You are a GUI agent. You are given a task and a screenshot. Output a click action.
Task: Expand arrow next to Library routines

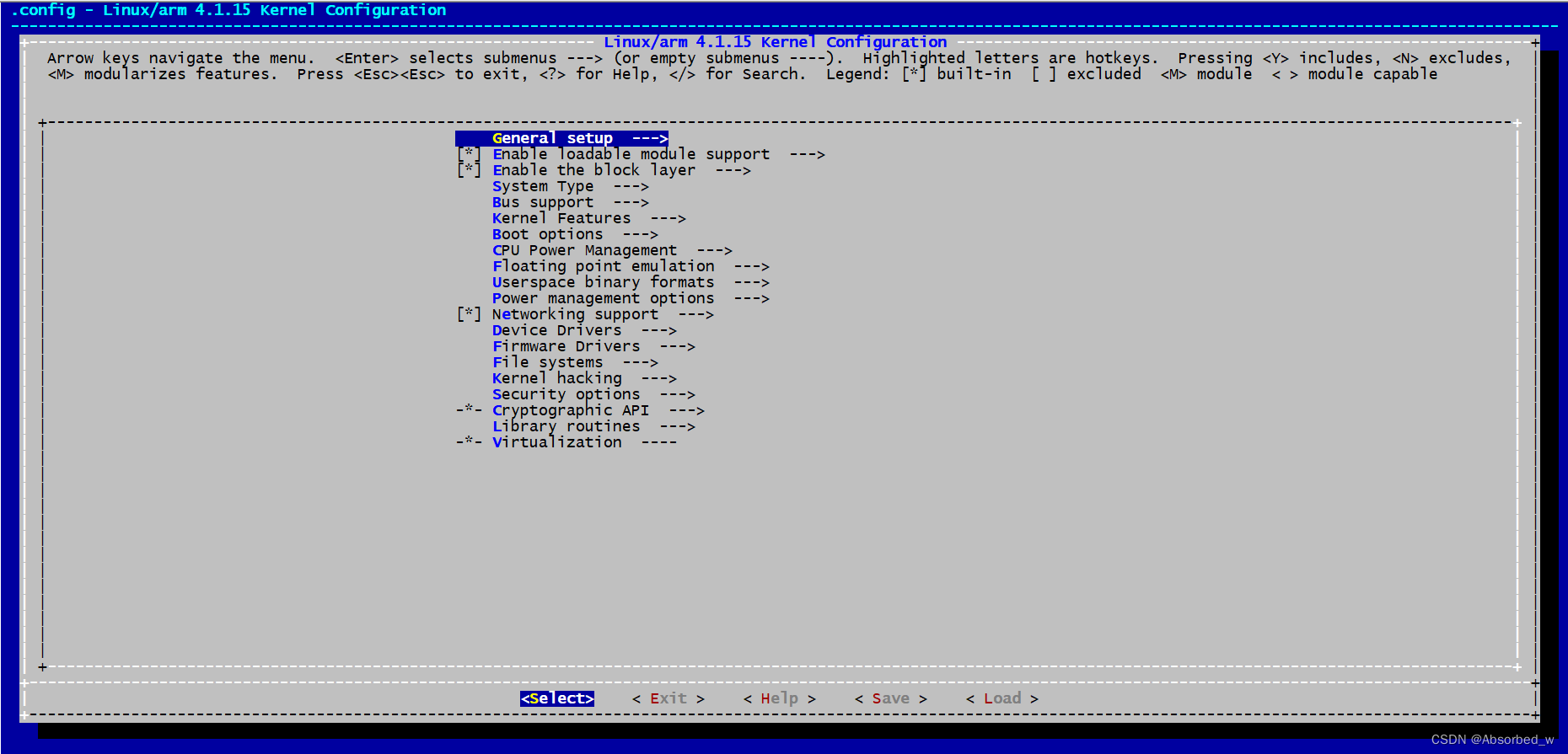(x=677, y=426)
